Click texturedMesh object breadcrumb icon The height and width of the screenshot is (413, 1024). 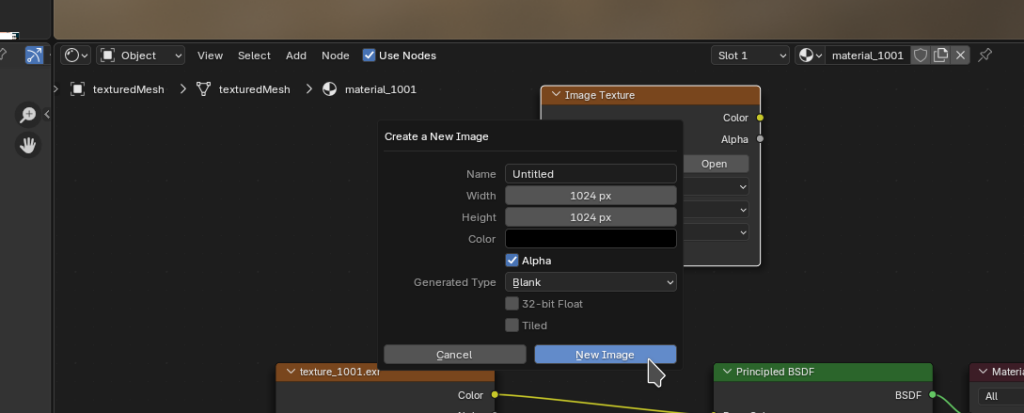[78, 90]
